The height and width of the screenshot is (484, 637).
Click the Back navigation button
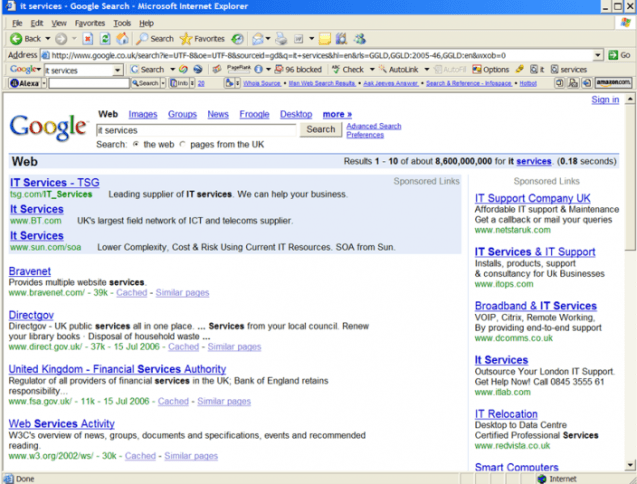(25, 39)
